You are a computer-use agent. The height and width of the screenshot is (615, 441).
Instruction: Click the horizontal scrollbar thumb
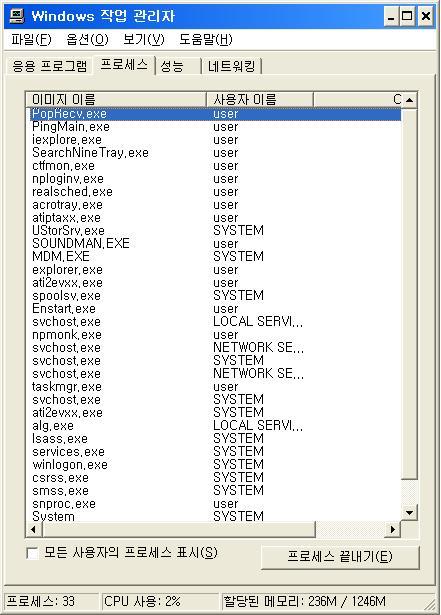click(x=179, y=529)
